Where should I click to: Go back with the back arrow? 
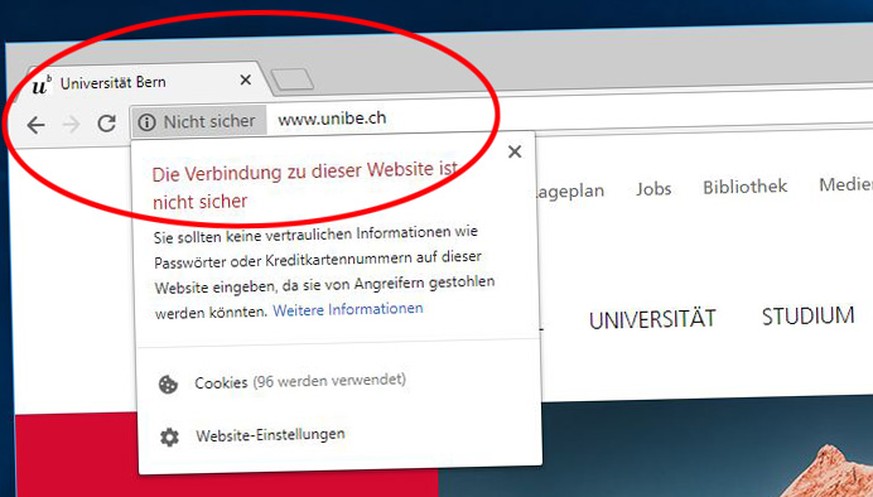coord(36,125)
